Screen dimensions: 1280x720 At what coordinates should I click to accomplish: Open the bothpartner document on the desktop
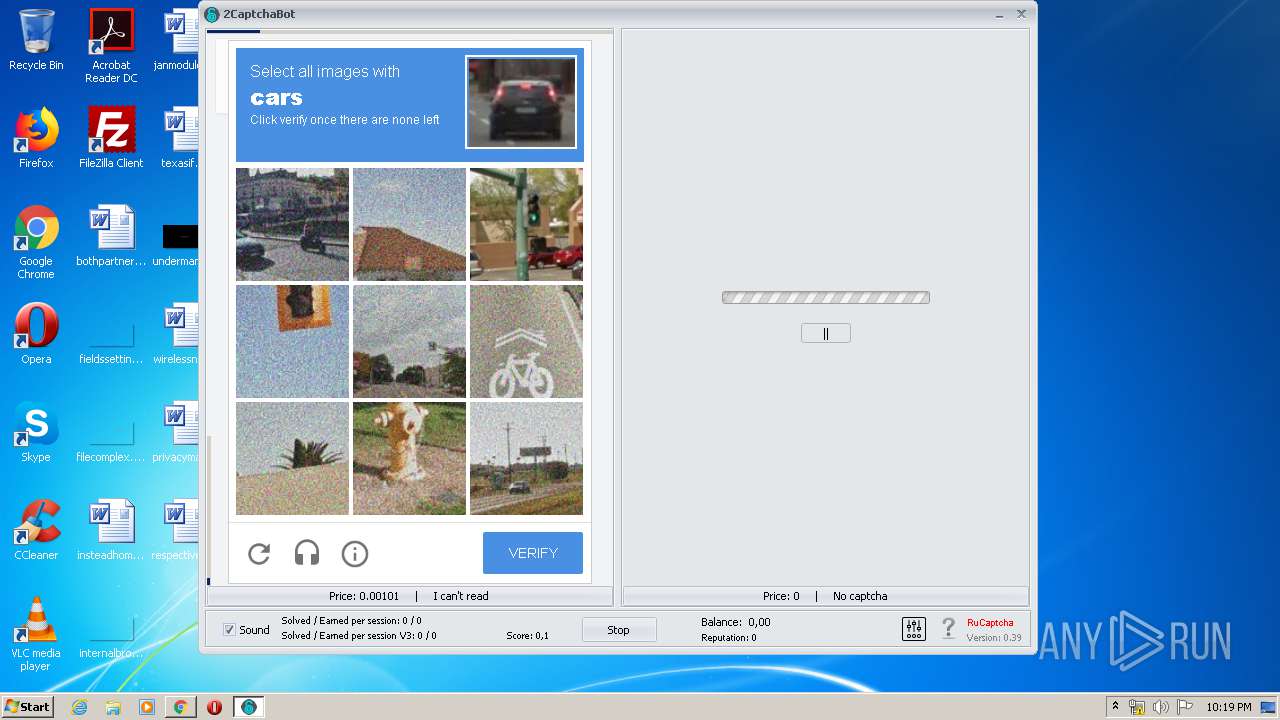(111, 236)
